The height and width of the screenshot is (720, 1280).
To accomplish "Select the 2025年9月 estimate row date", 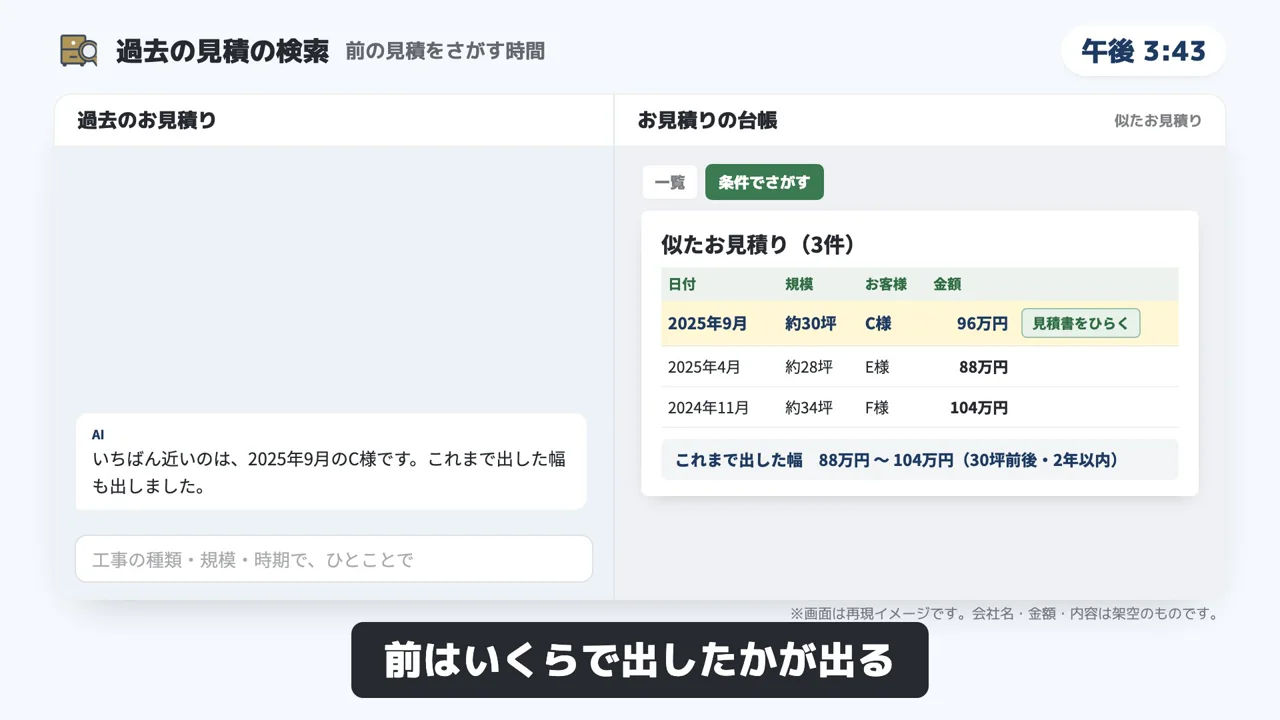I will click(x=707, y=324).
